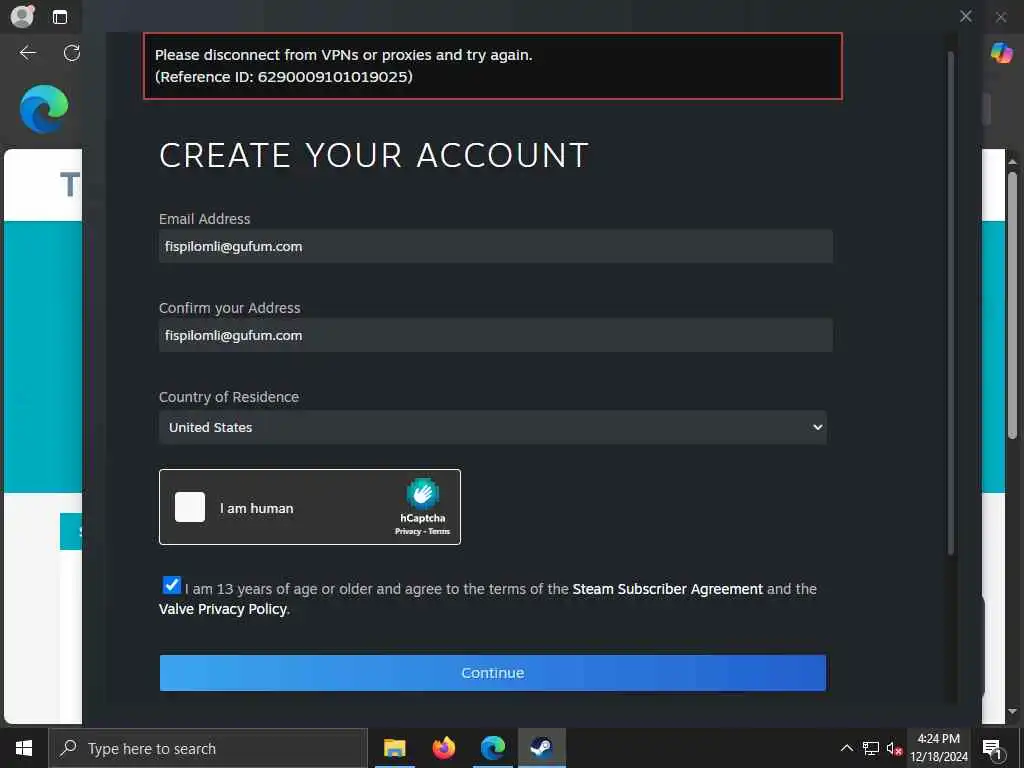Click the Confirm your Address input field
The image size is (1024, 768).
click(496, 335)
